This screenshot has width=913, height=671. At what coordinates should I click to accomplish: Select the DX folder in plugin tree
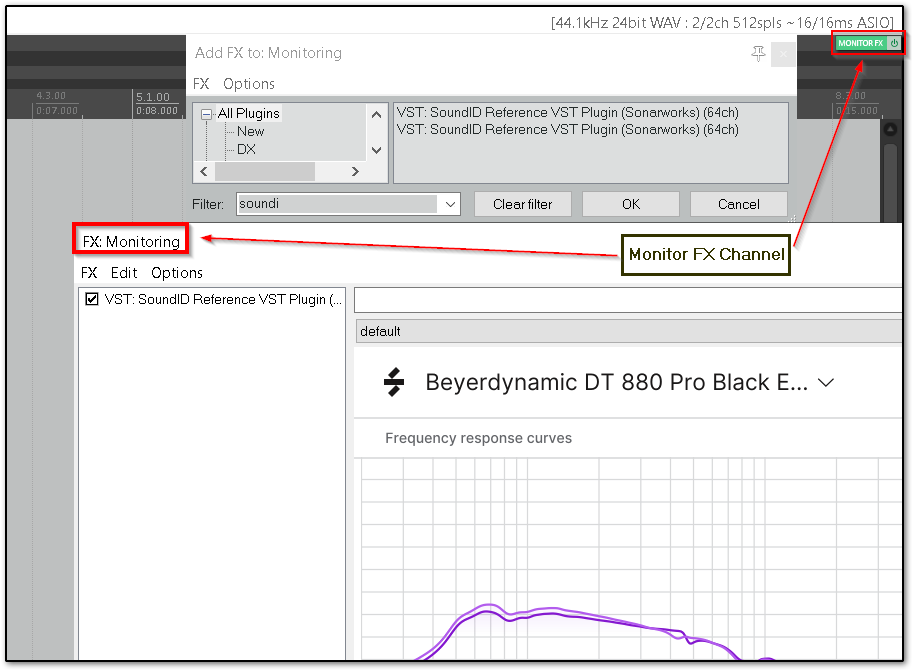[x=246, y=149]
